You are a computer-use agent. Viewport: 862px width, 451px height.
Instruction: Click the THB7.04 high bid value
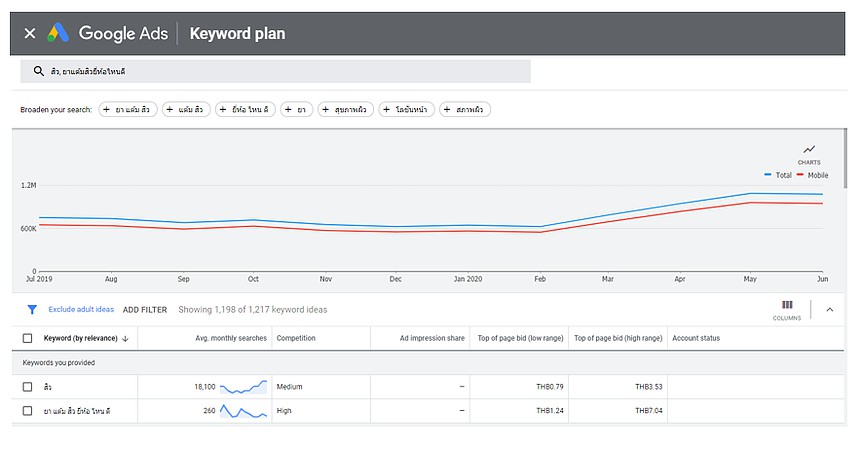click(649, 410)
